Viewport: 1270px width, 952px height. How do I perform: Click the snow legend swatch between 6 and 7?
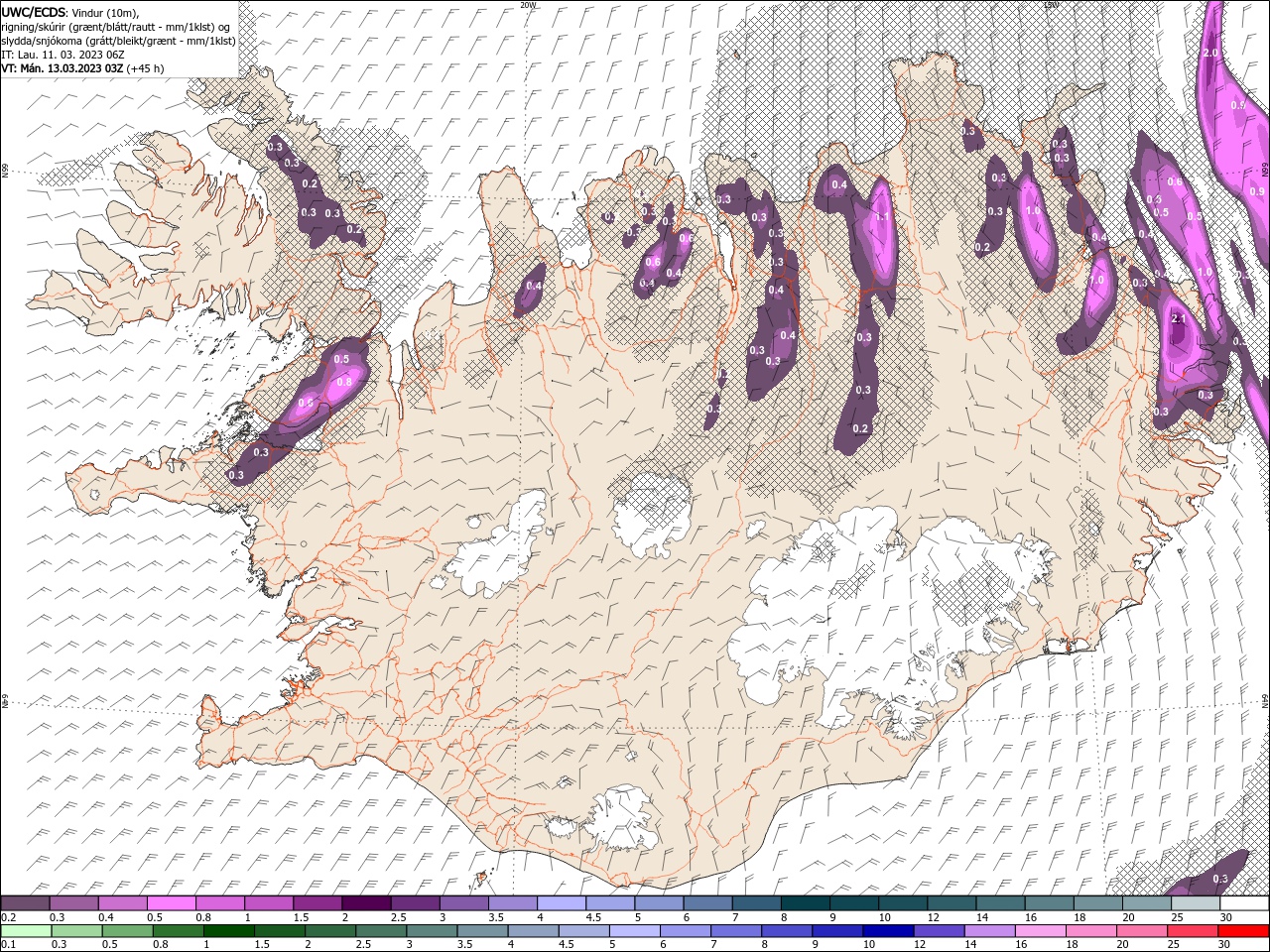point(708,903)
